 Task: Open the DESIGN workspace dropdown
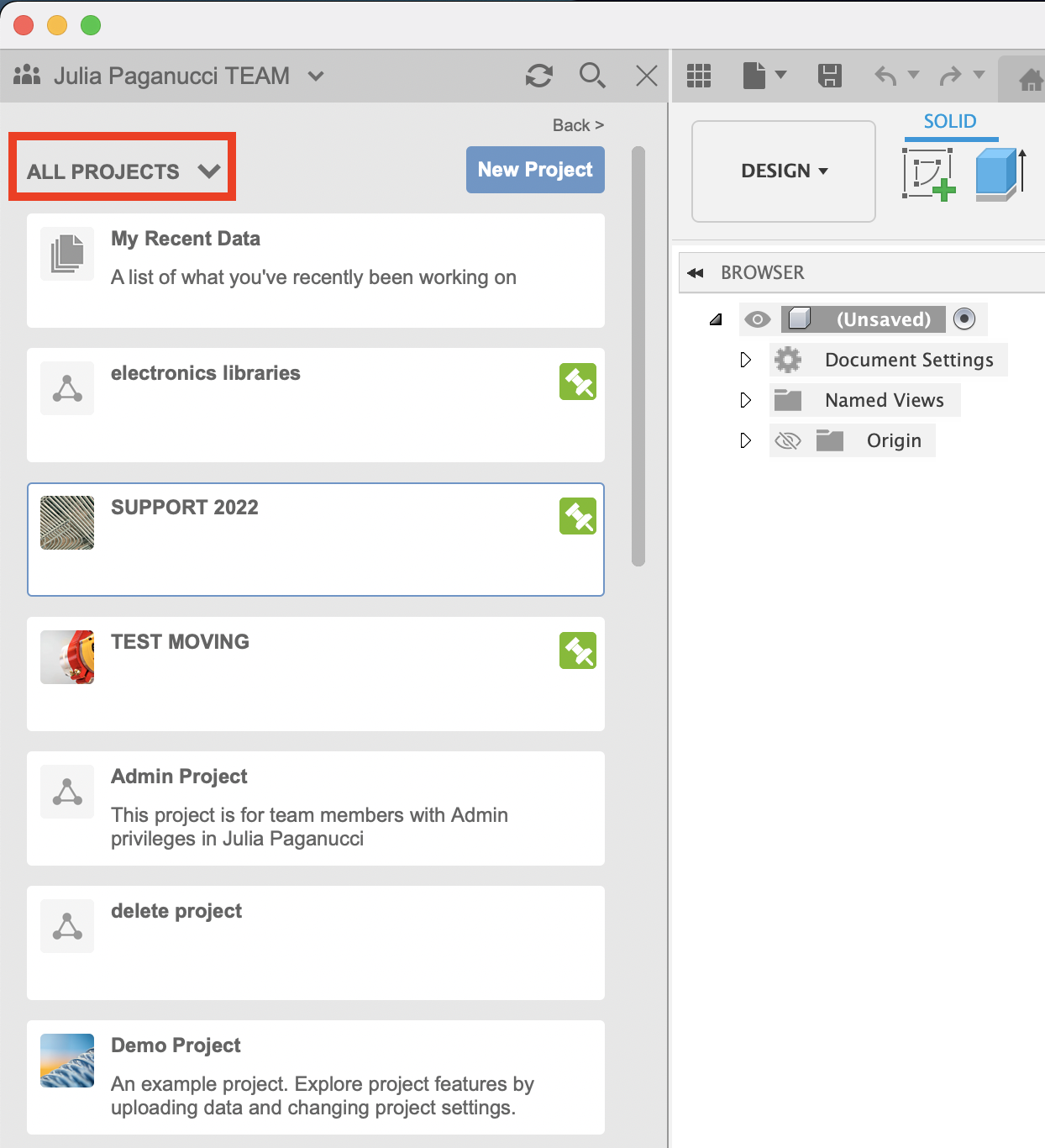click(x=784, y=171)
